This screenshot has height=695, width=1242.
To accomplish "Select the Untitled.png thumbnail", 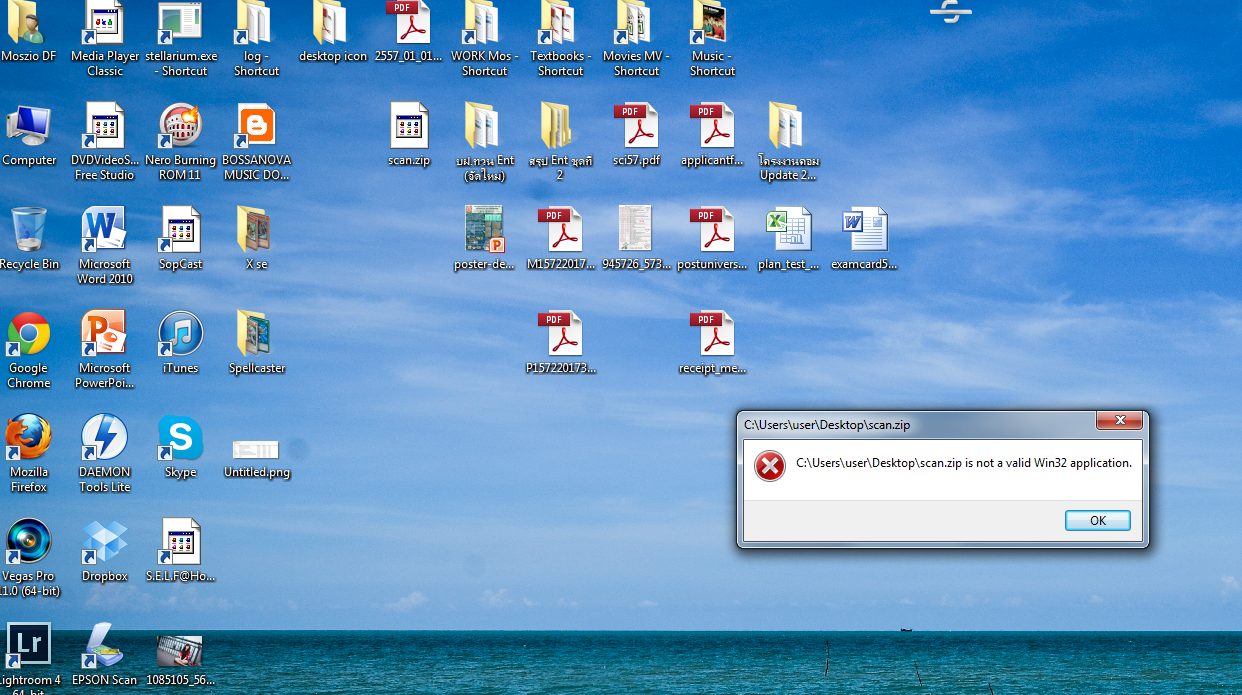I will pos(257,449).
